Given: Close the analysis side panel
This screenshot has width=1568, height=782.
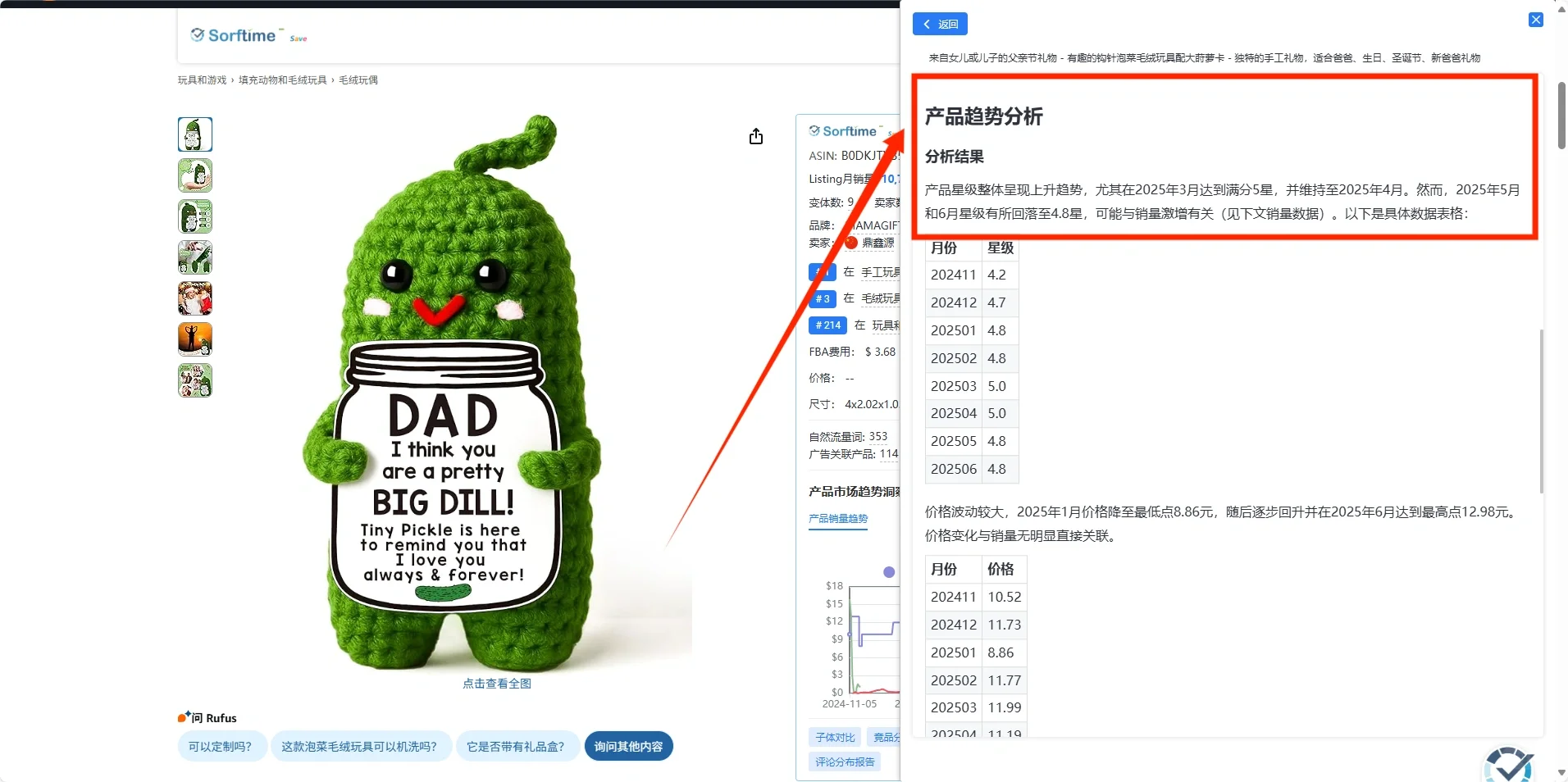Looking at the screenshot, I should (1536, 20).
